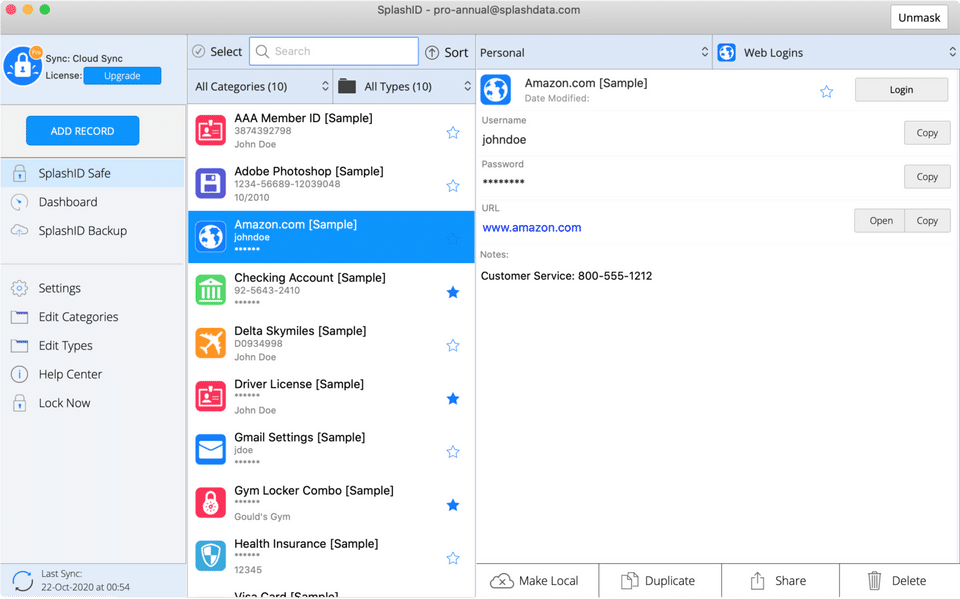The image size is (960, 599).
Task: Click the Share upload icon
Action: pos(758,580)
